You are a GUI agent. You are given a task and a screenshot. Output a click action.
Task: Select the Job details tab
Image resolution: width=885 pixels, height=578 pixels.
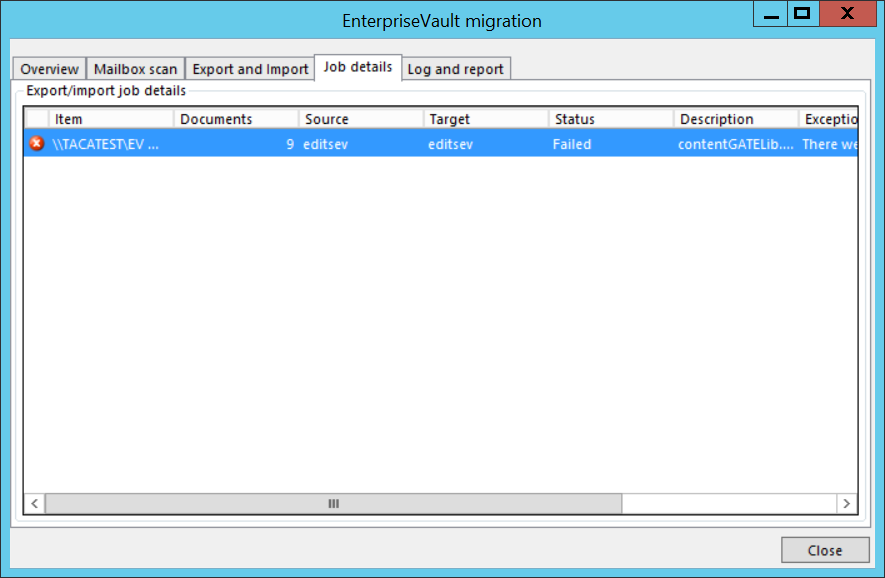[x=358, y=67]
